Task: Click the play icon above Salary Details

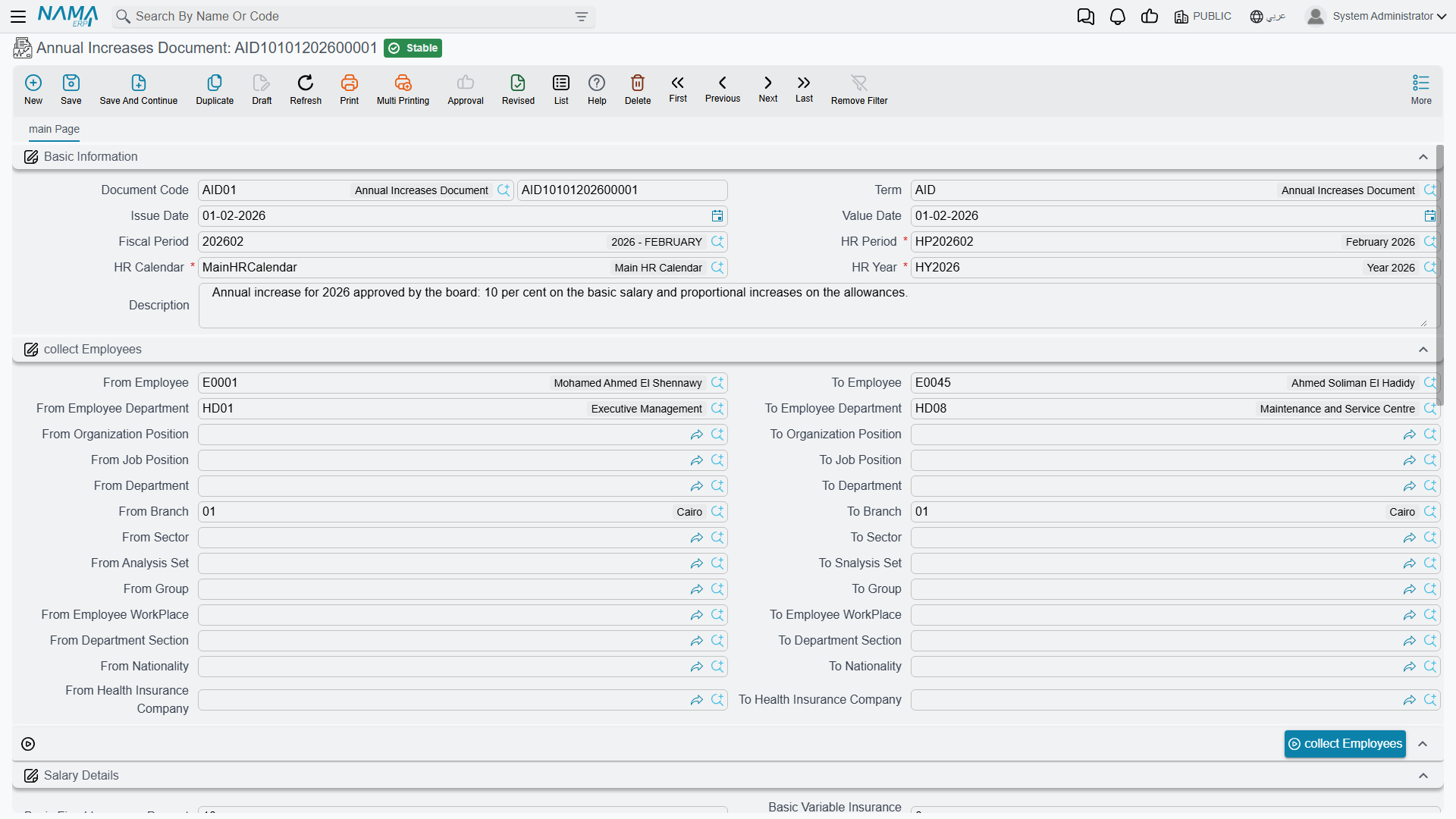Action: (x=28, y=744)
